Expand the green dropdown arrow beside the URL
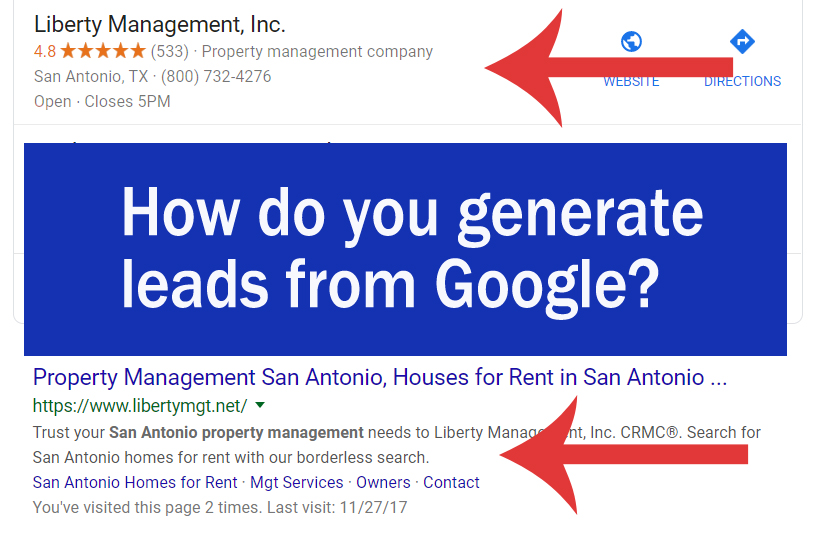This screenshot has width=817, height=541. coord(260,405)
